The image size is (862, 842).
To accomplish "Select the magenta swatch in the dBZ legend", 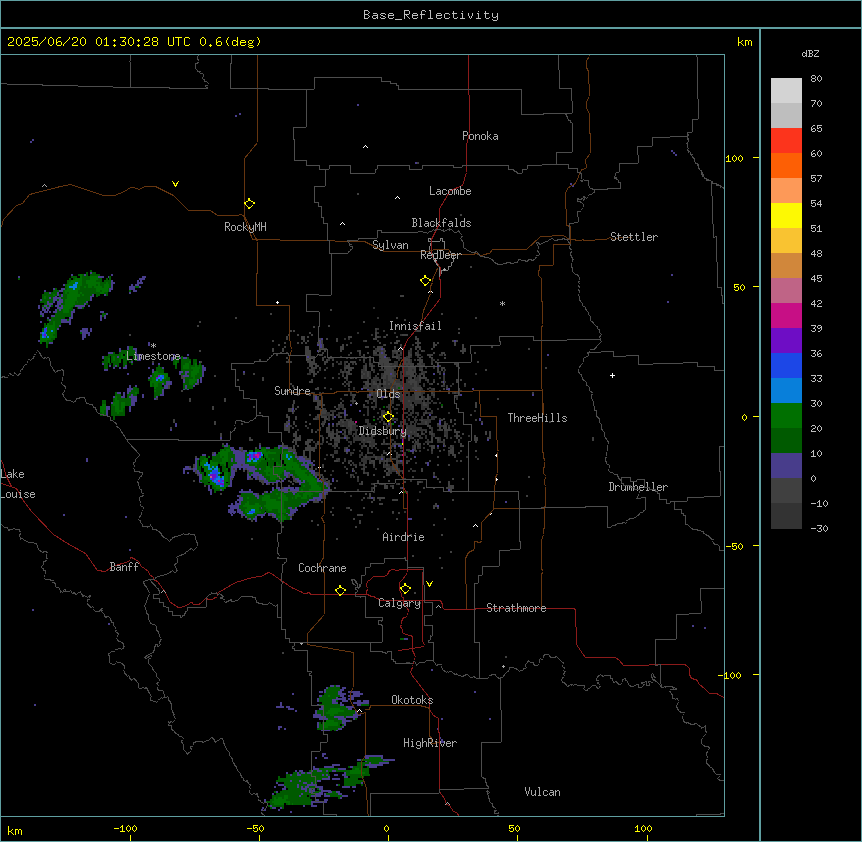I will tap(786, 315).
